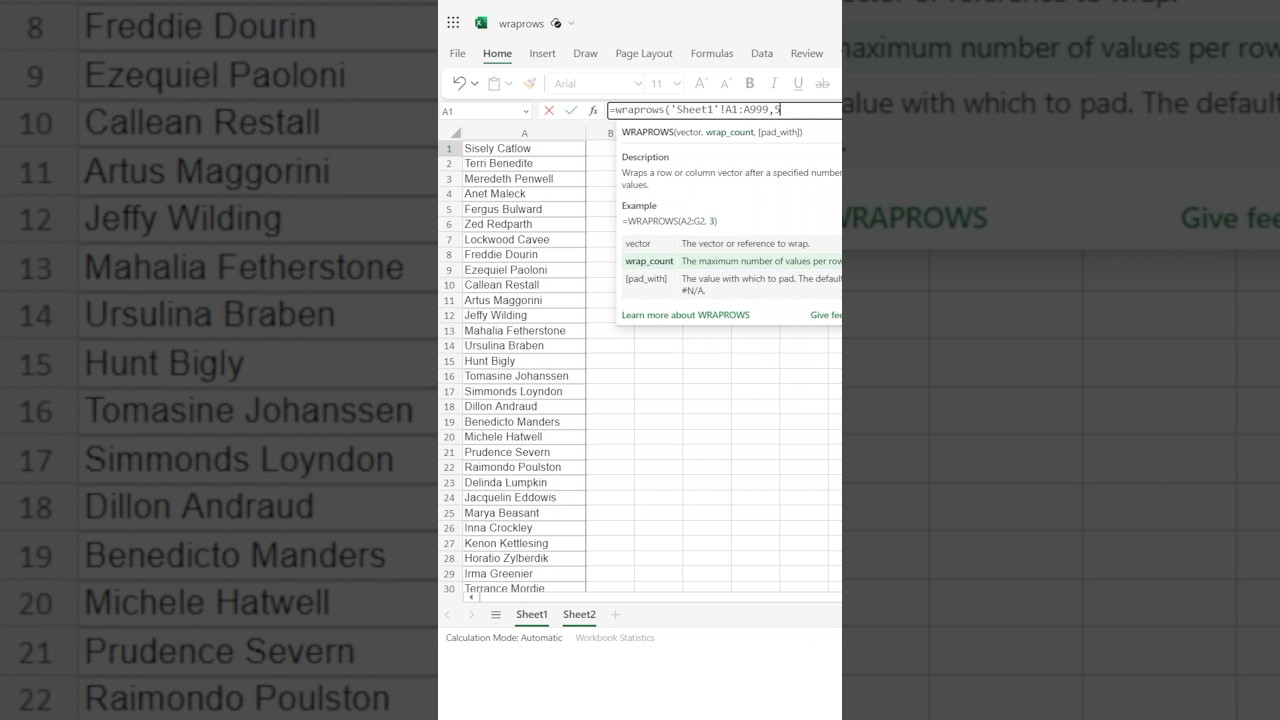Click the Undo icon
1280x720 pixels.
click(x=459, y=83)
